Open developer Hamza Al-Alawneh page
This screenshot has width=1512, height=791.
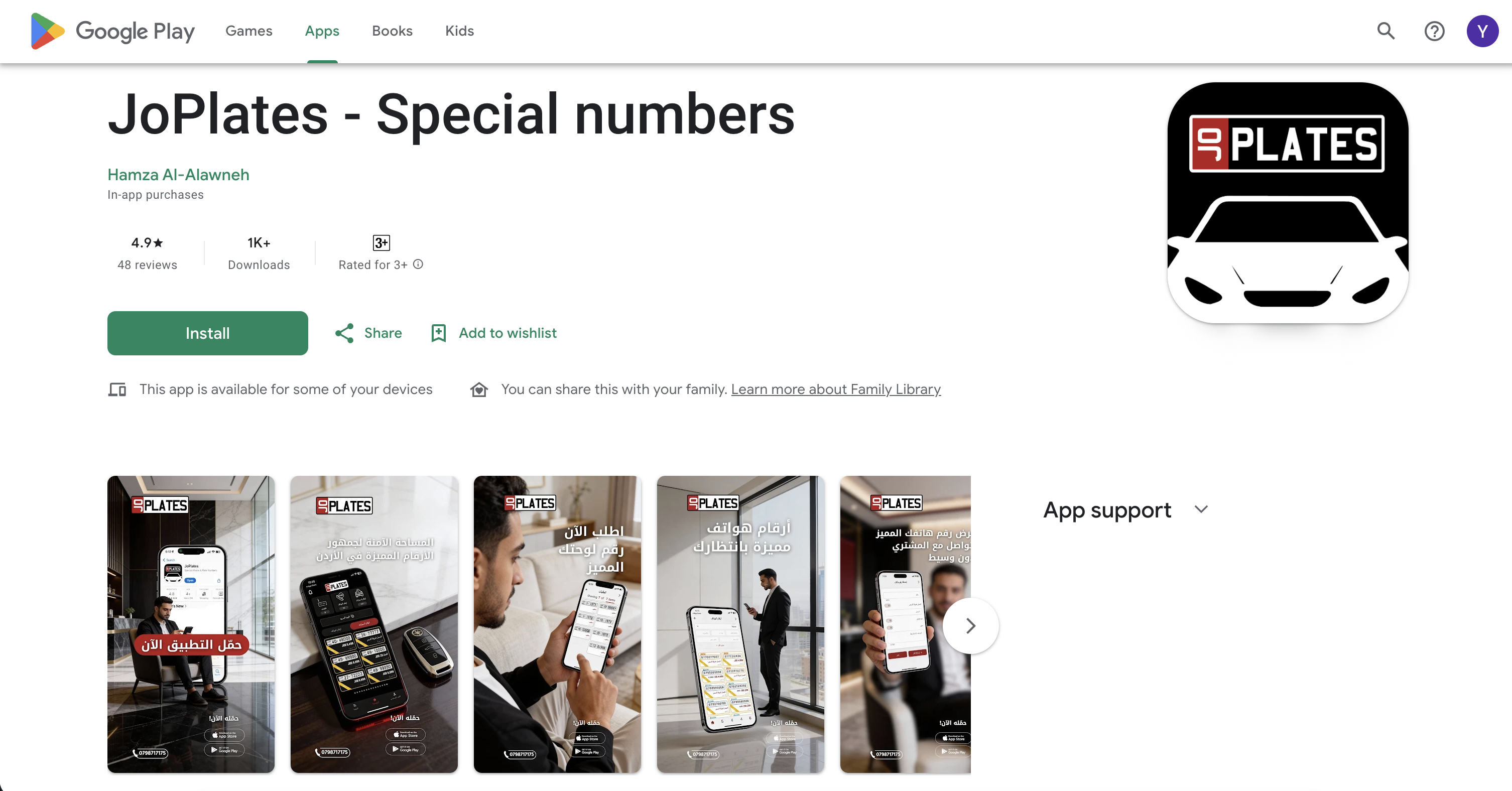click(x=178, y=175)
